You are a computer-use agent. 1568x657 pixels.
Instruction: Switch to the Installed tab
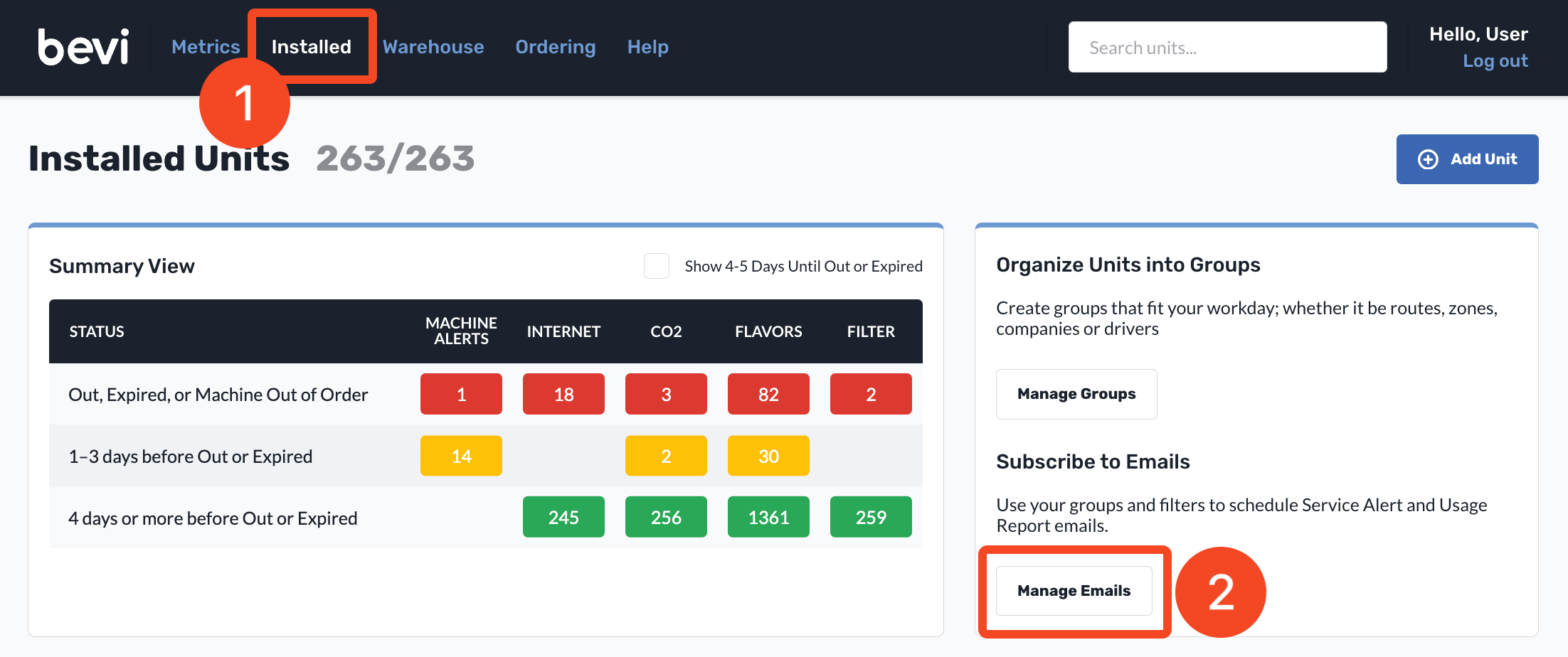(x=312, y=47)
